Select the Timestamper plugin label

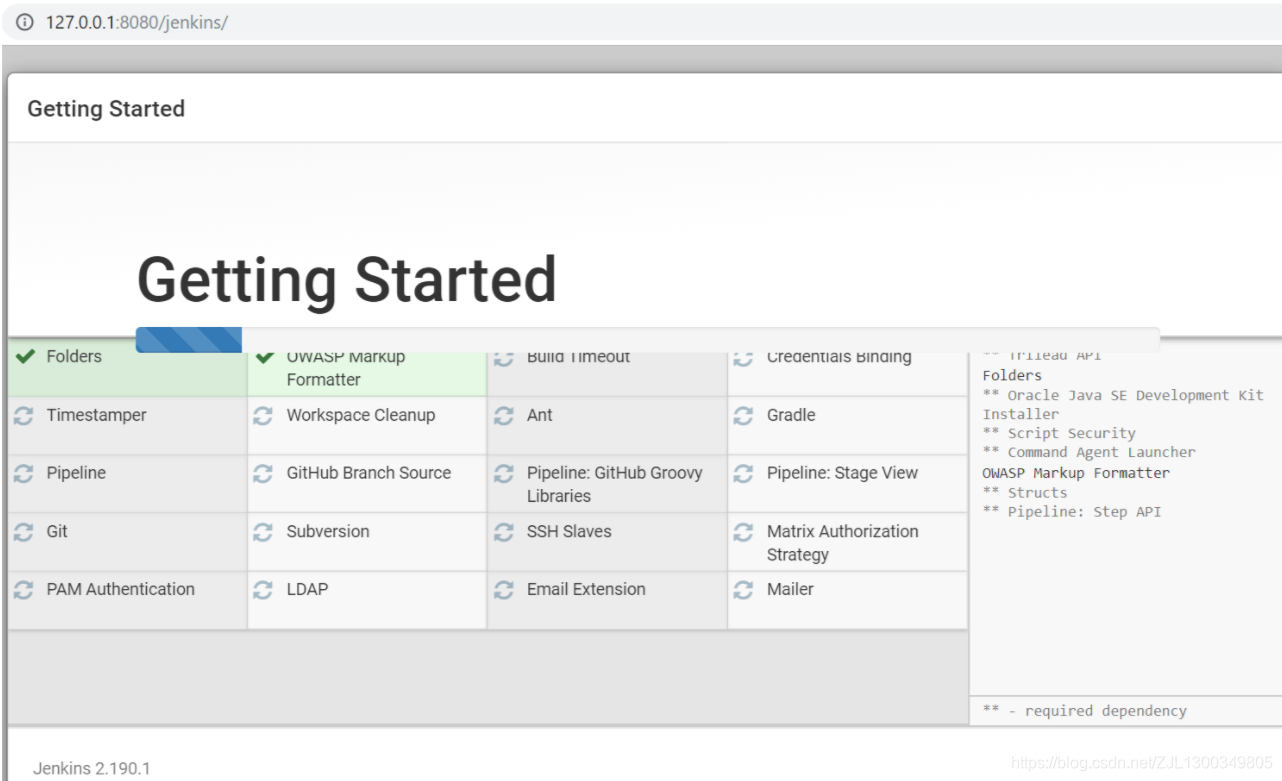point(96,415)
